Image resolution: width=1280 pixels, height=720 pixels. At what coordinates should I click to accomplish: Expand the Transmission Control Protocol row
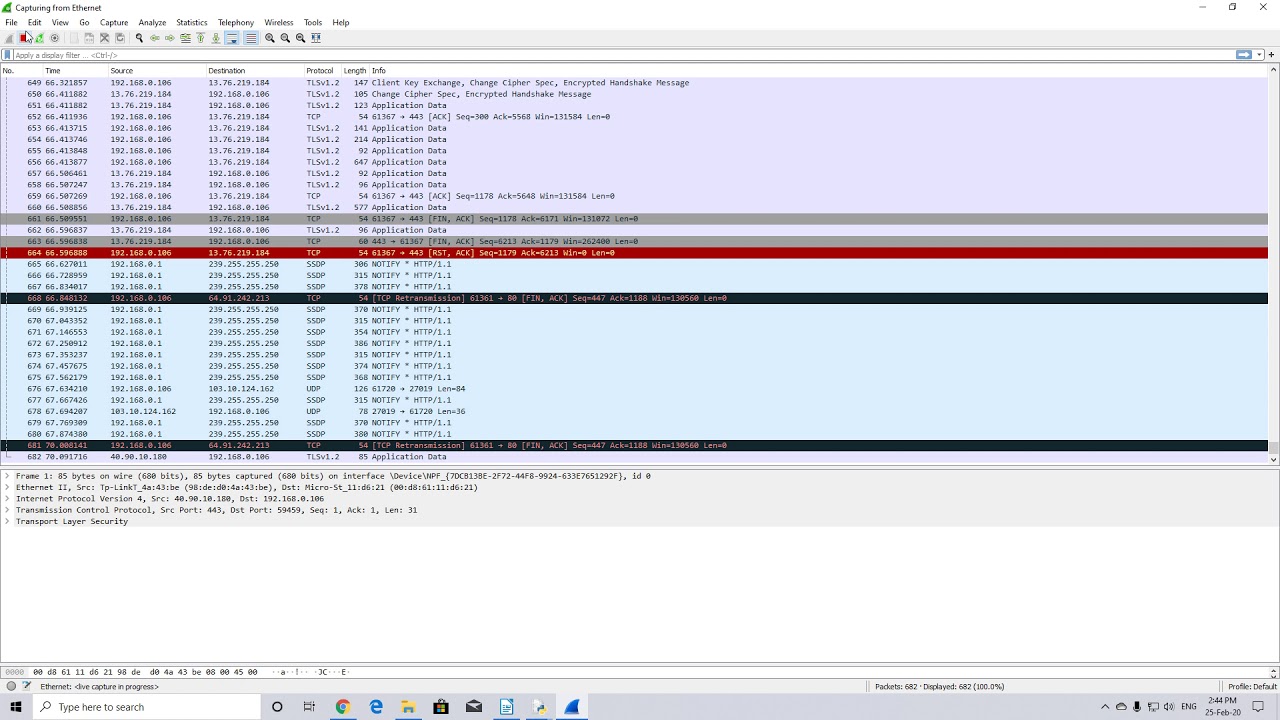(7, 510)
